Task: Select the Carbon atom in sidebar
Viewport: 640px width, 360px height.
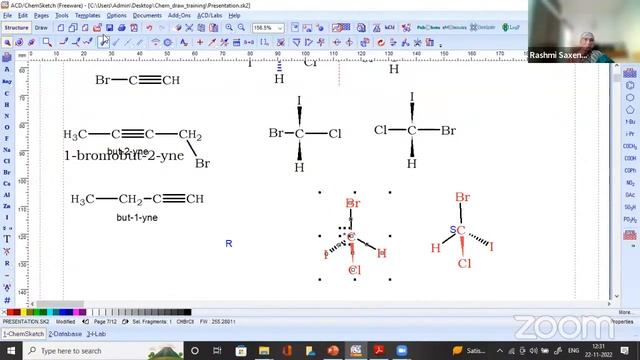Action: pyautogui.click(x=7, y=93)
